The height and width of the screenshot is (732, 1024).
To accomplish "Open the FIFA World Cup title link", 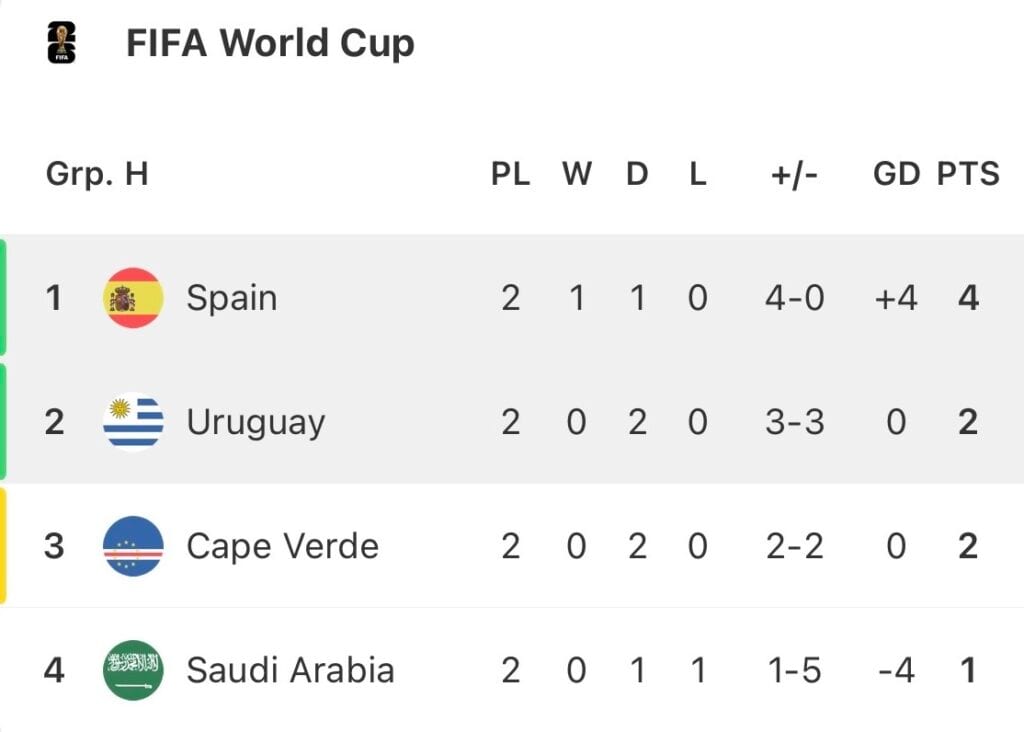I will coord(270,43).
